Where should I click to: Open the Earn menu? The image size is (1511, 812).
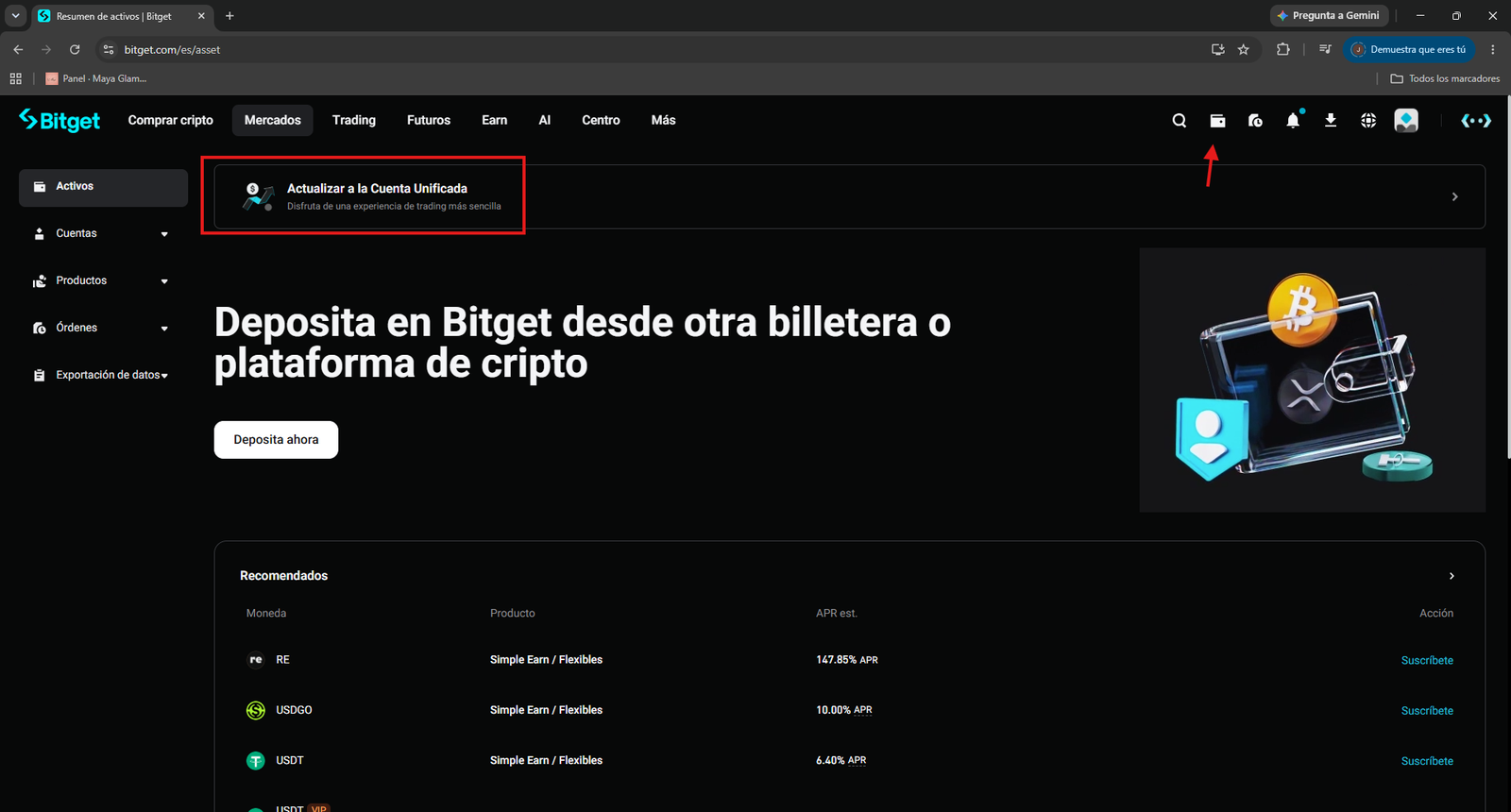[x=495, y=120]
